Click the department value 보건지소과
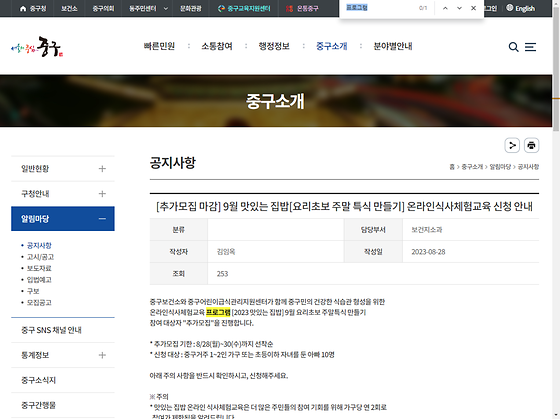 (426, 230)
